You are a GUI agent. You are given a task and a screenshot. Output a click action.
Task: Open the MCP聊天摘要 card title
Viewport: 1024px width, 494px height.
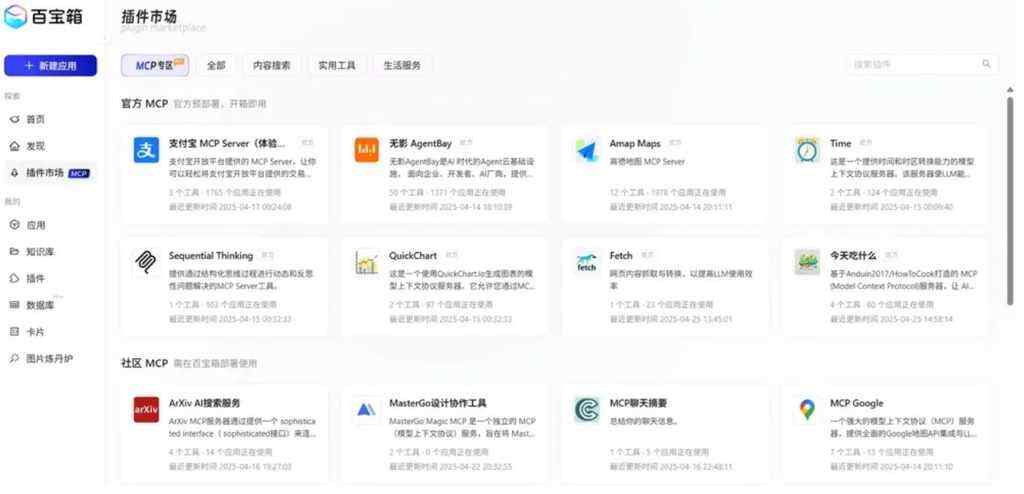pos(638,403)
